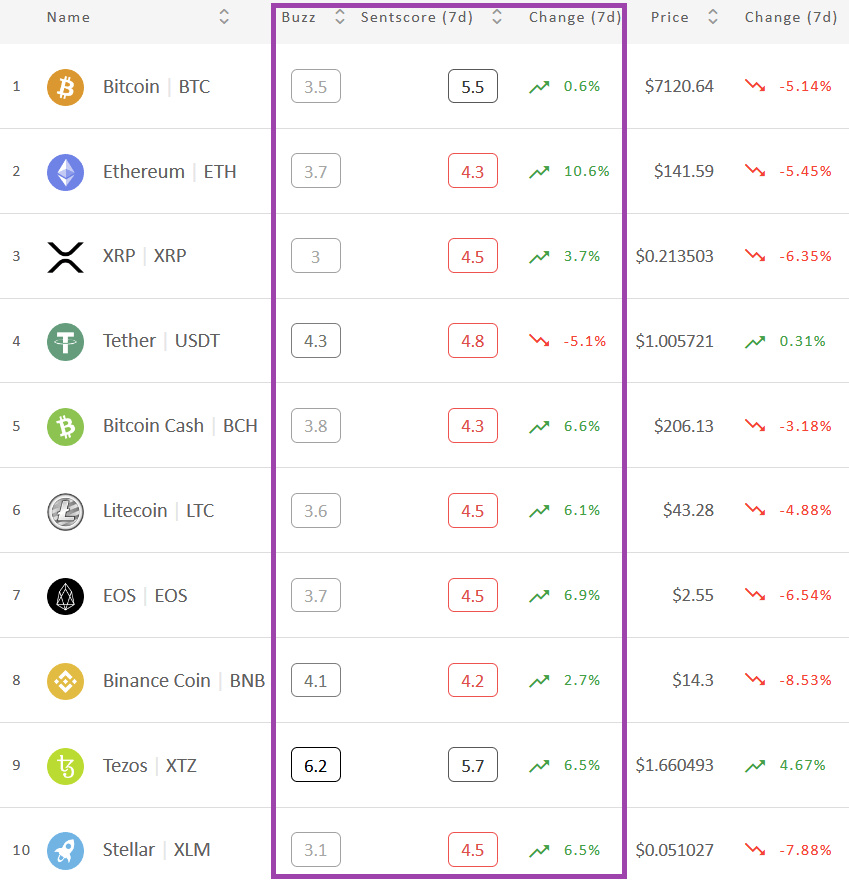The width and height of the screenshot is (849, 891).
Task: Open the Tezos XTZ row name
Action: pyautogui.click(x=149, y=765)
